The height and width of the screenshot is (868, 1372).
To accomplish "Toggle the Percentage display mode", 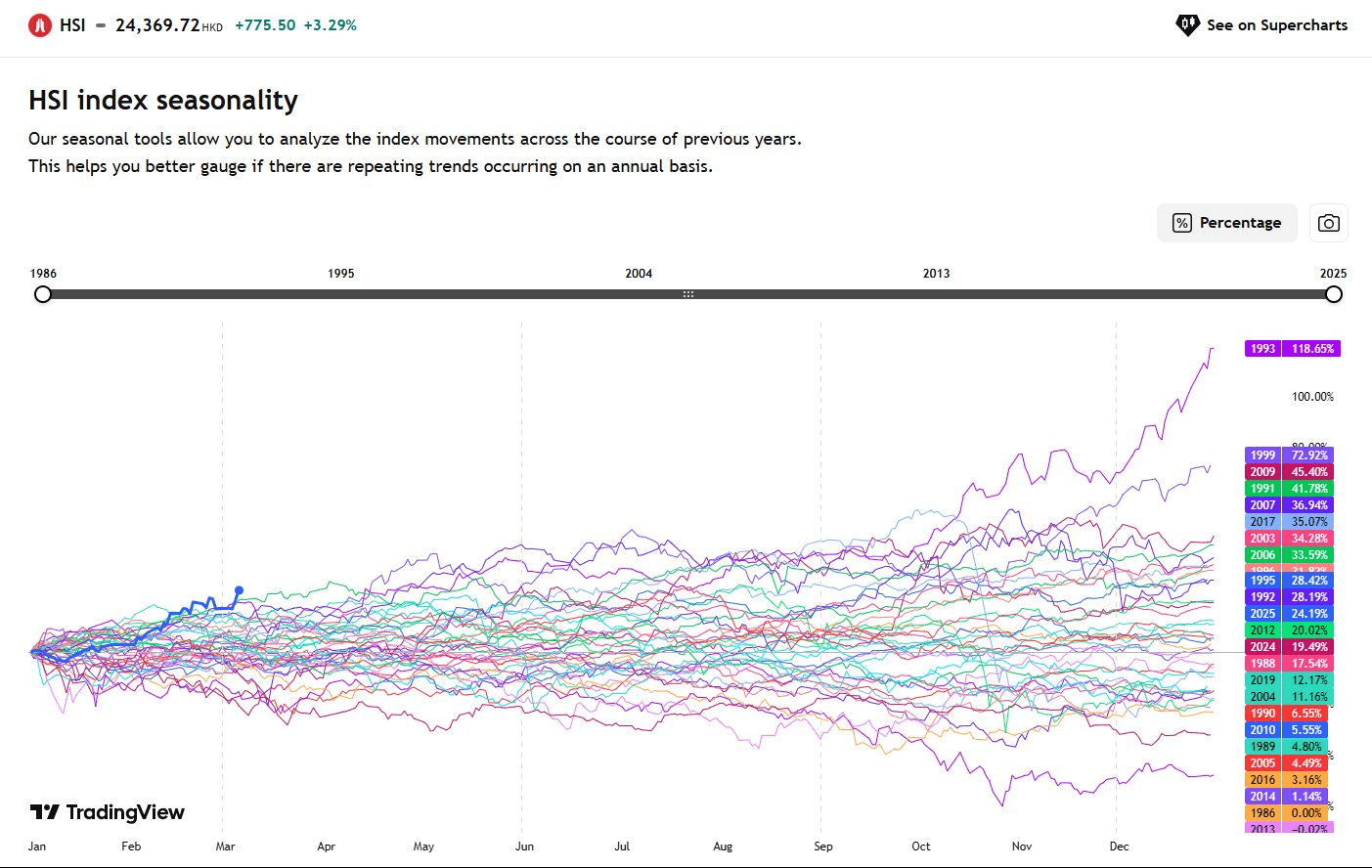I will (x=1226, y=223).
